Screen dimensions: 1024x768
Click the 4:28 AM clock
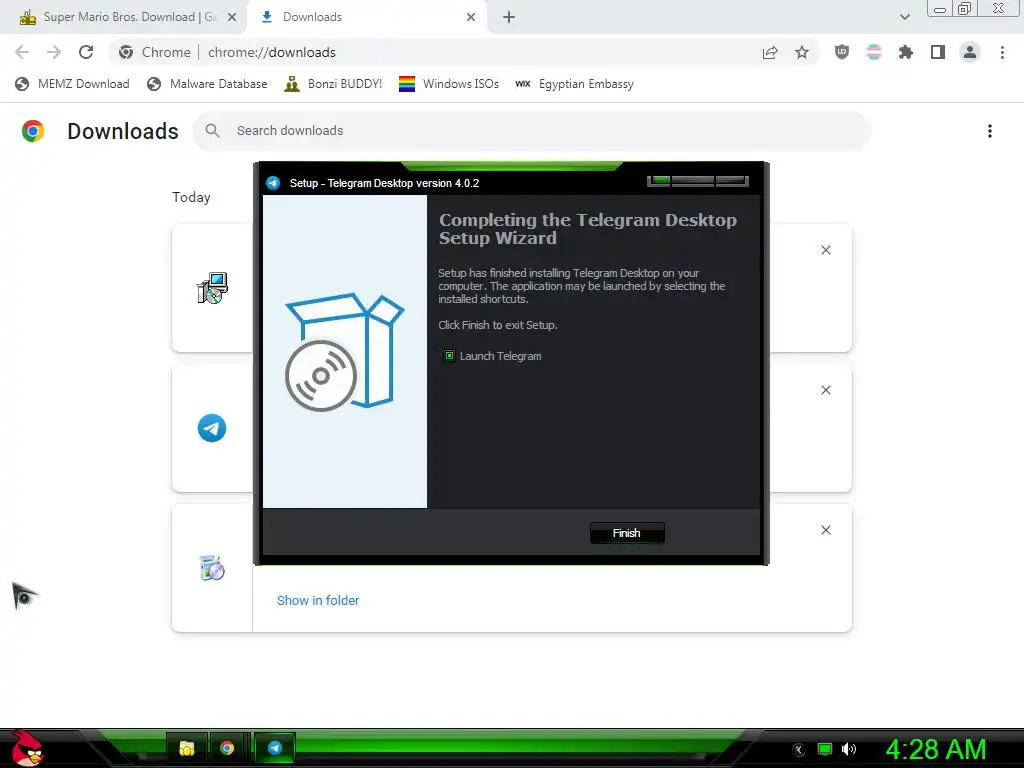(936, 750)
